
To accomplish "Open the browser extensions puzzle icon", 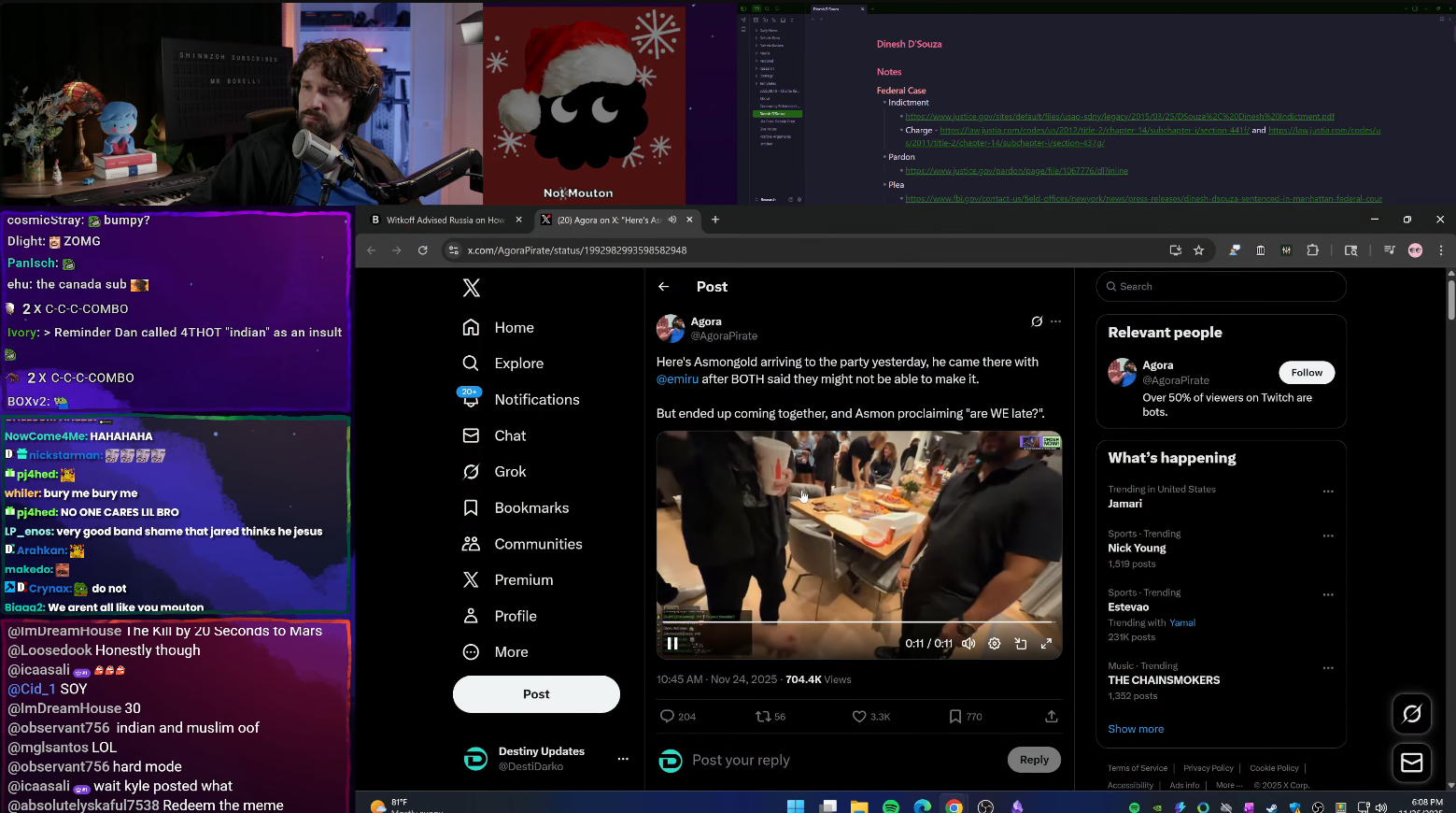I will [1312, 250].
